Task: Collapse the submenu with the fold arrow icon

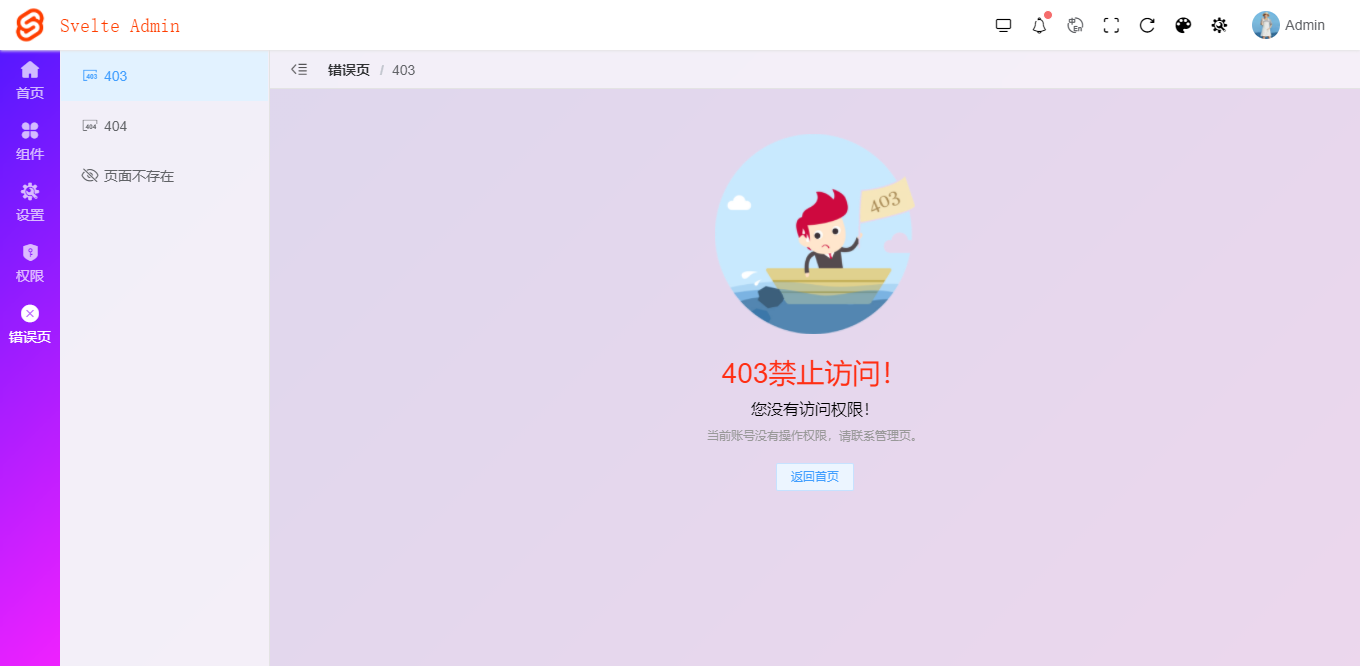Action: [299, 69]
